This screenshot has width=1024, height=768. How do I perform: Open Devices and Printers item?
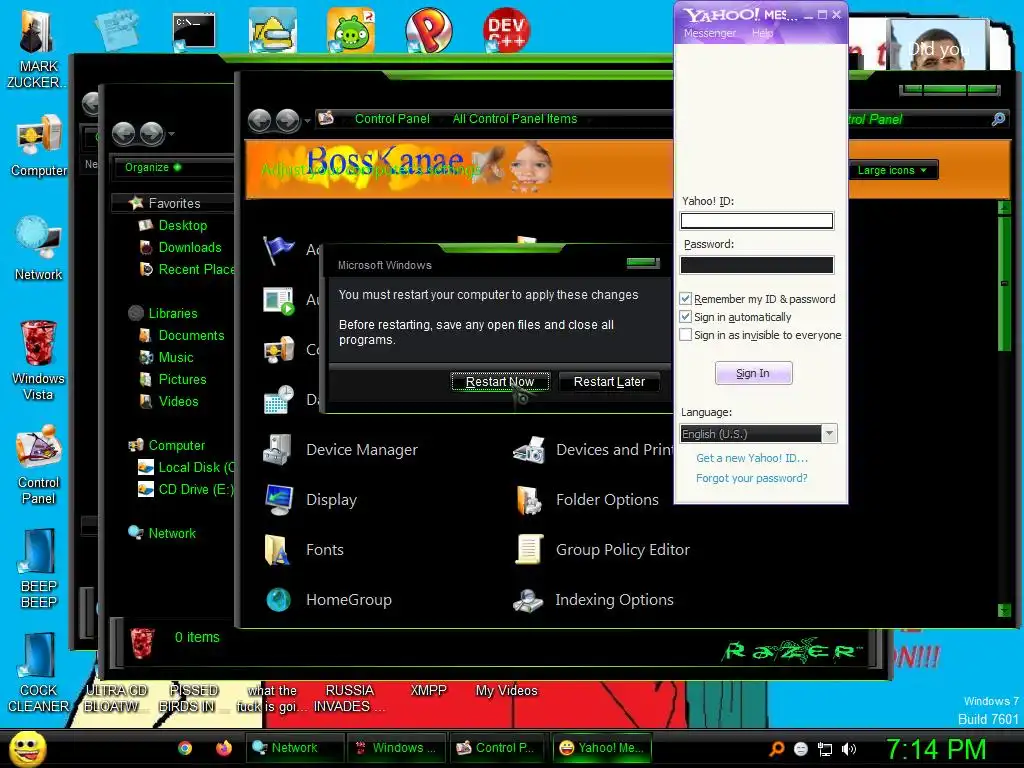click(x=593, y=450)
